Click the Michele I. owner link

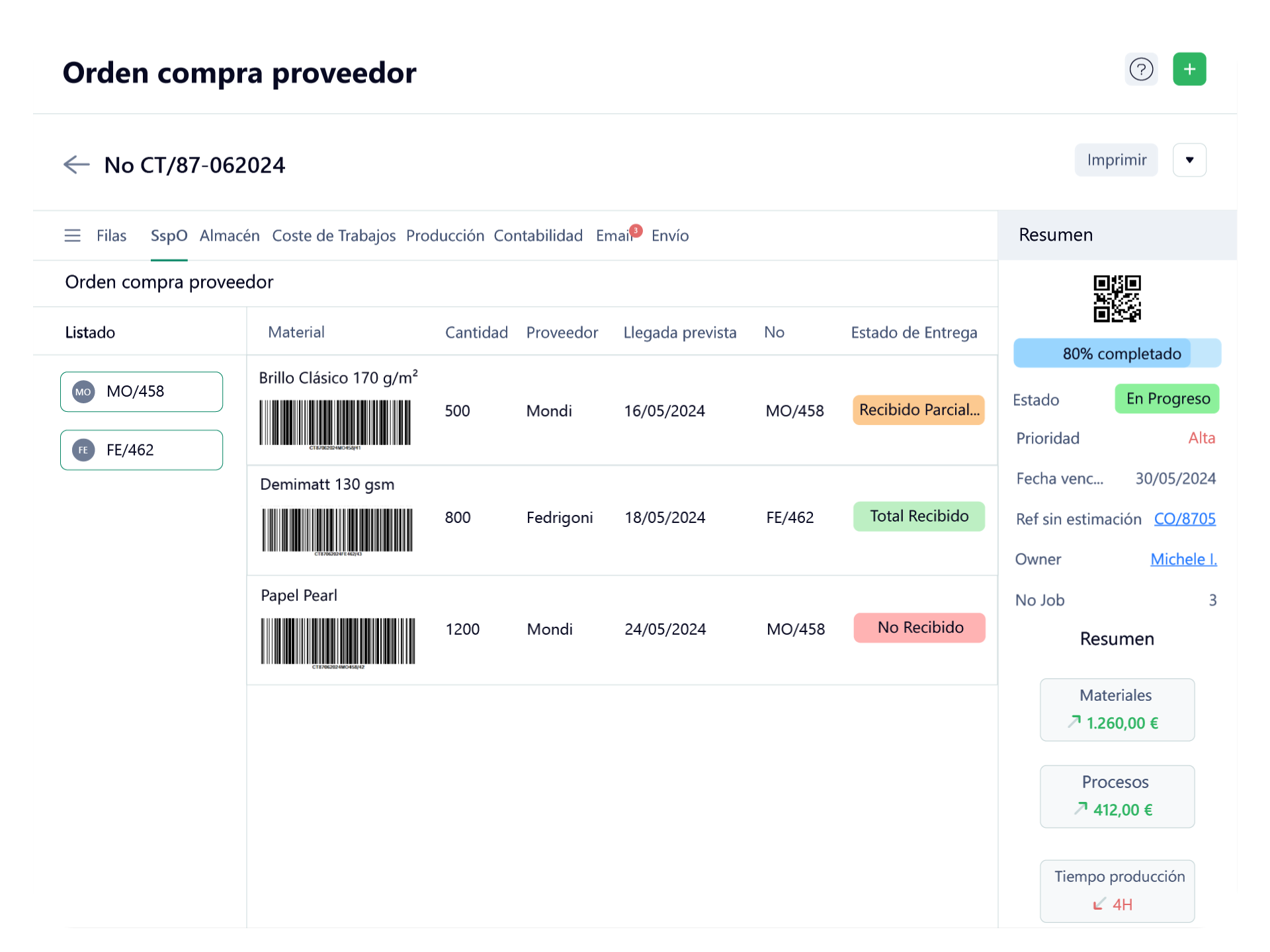(x=1183, y=559)
